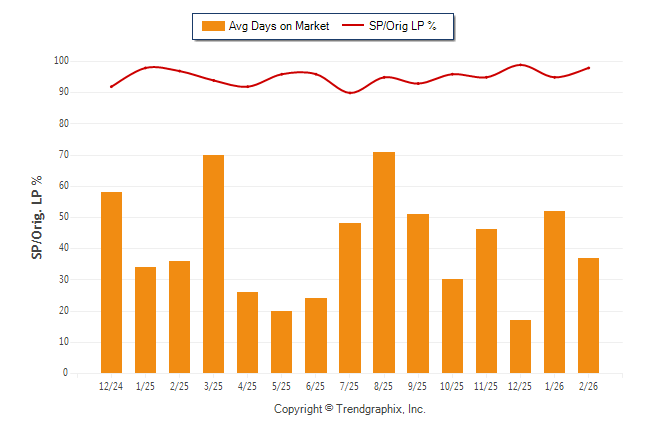Click the 4/25 bar
The width and height of the screenshot is (646, 434).
tap(247, 332)
